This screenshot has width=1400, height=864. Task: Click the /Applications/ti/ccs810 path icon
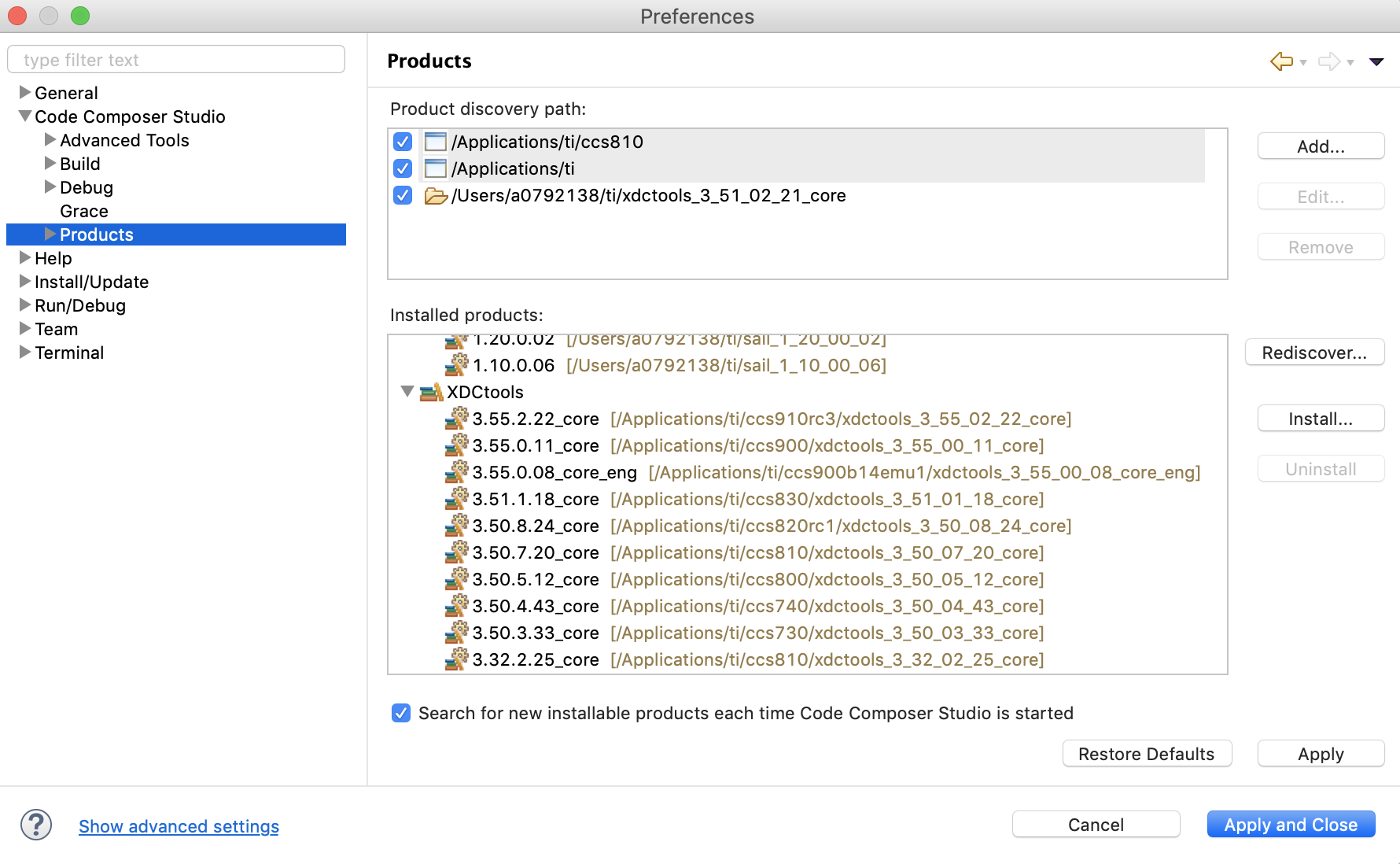[x=435, y=142]
